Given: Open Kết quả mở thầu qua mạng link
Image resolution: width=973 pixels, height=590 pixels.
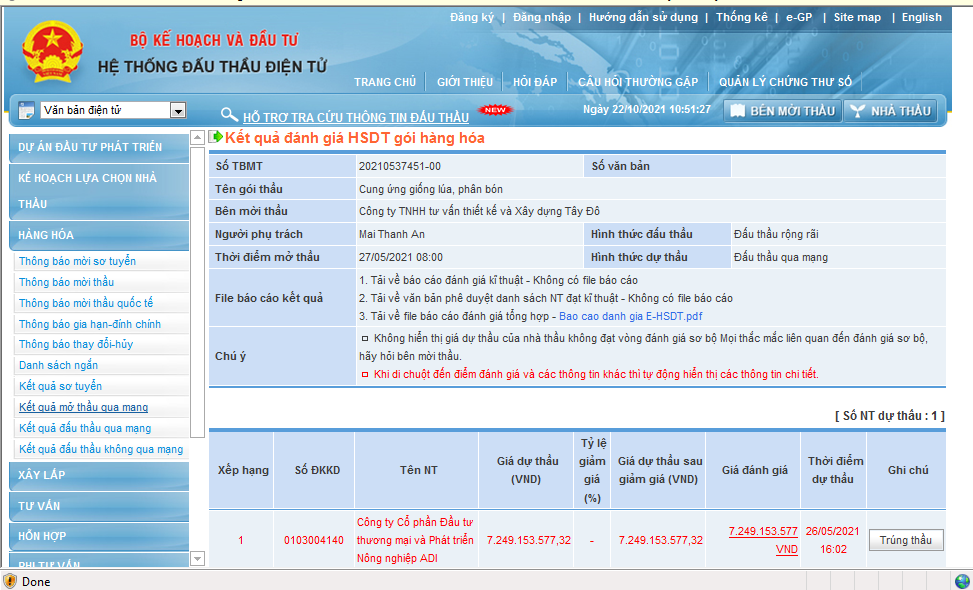Looking at the screenshot, I should [83, 407].
